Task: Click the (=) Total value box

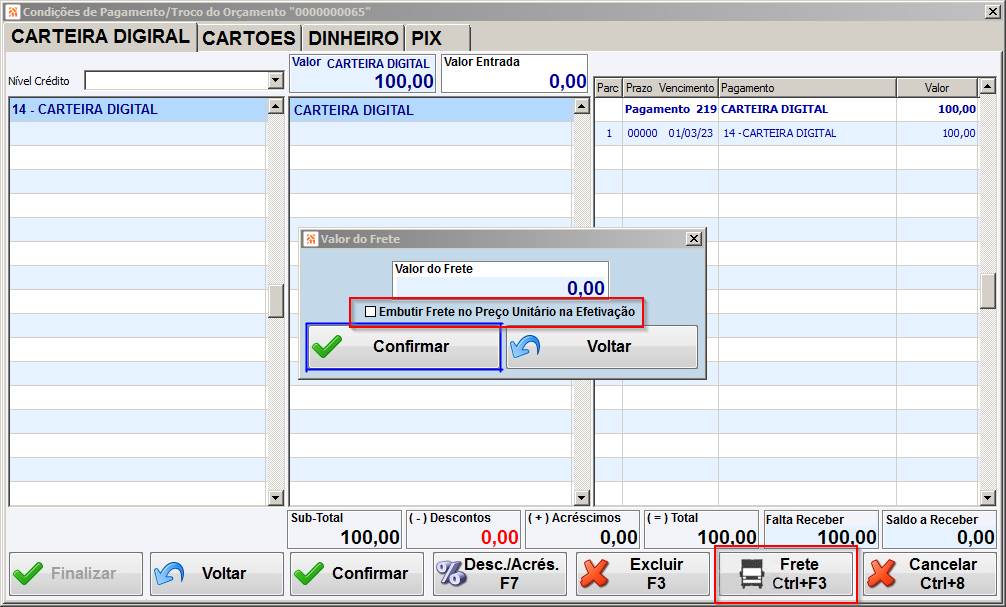Action: [x=701, y=529]
